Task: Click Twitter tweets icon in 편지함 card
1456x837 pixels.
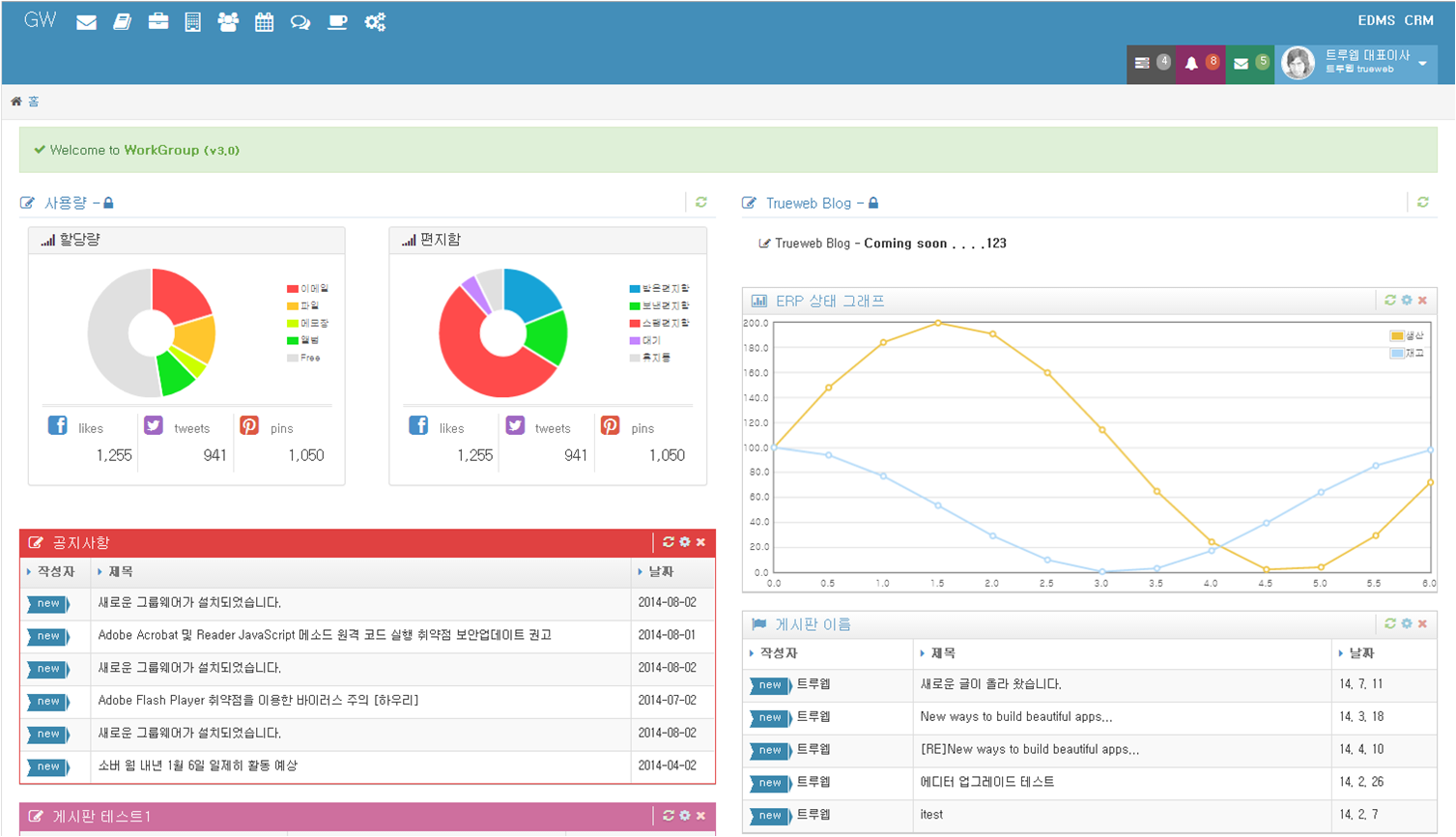Action: (515, 425)
